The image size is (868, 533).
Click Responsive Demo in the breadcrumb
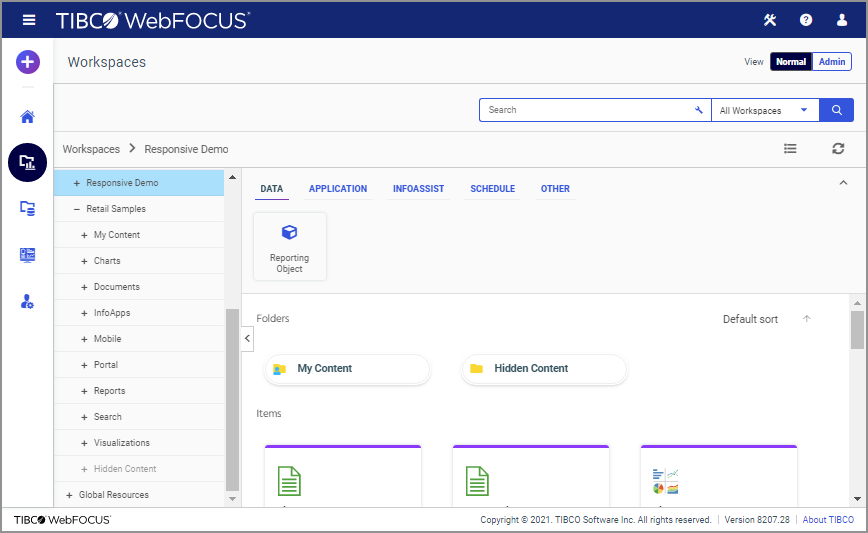coord(186,149)
